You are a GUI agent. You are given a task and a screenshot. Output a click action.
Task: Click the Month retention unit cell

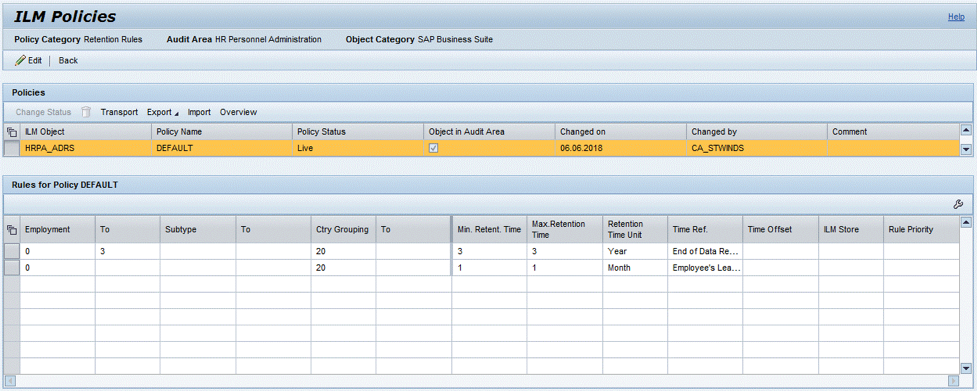(x=635, y=268)
